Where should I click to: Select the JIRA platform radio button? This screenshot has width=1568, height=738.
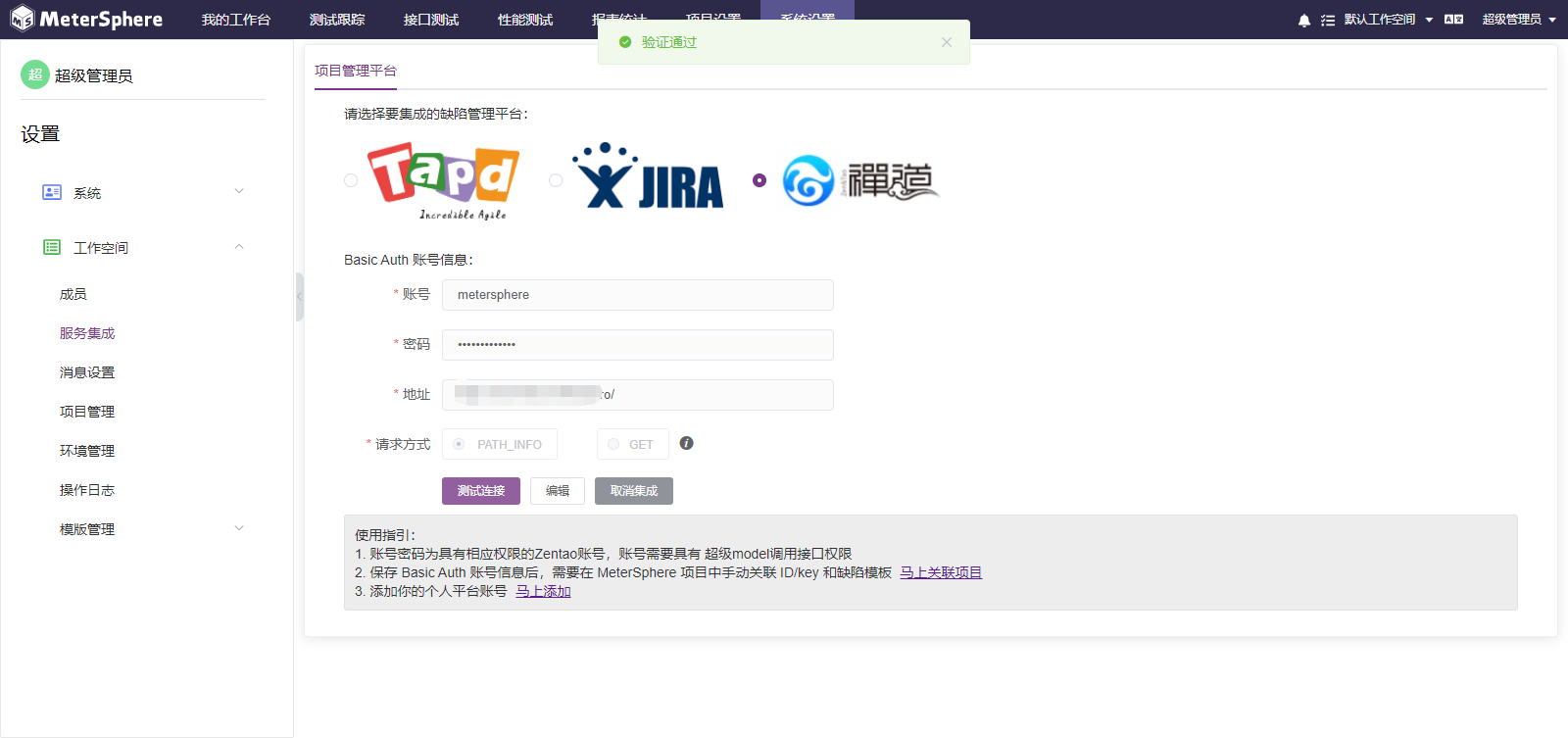tap(556, 180)
